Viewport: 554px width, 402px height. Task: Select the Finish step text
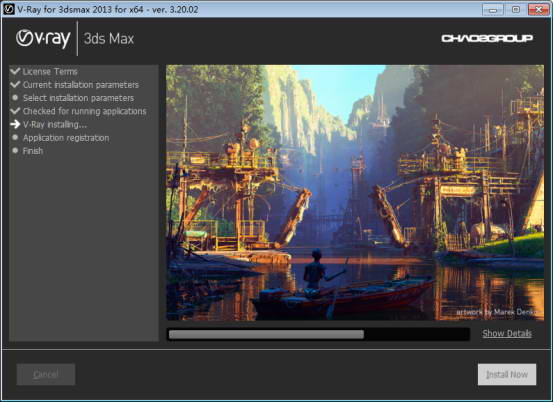click(33, 151)
